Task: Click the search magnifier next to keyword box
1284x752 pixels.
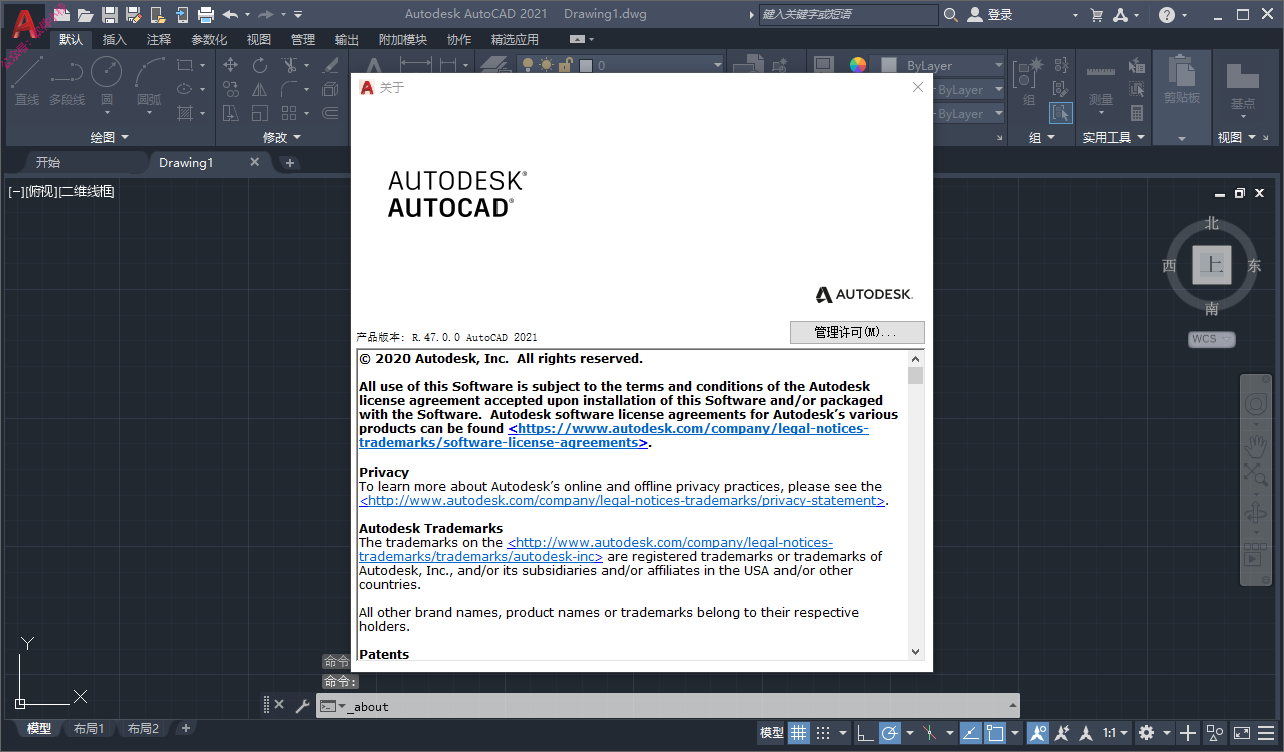Action: 950,14
